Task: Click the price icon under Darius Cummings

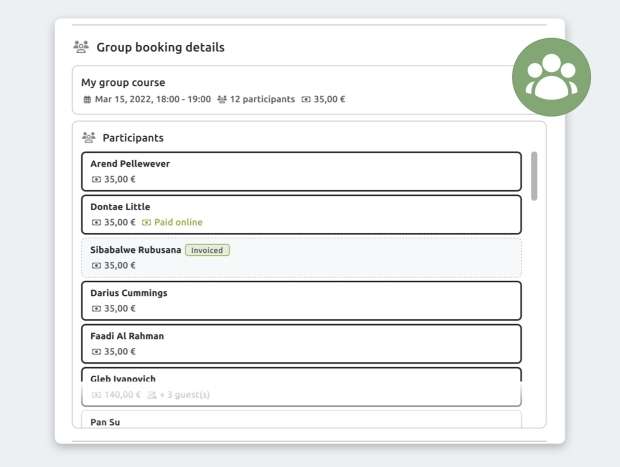Action: pos(96,308)
